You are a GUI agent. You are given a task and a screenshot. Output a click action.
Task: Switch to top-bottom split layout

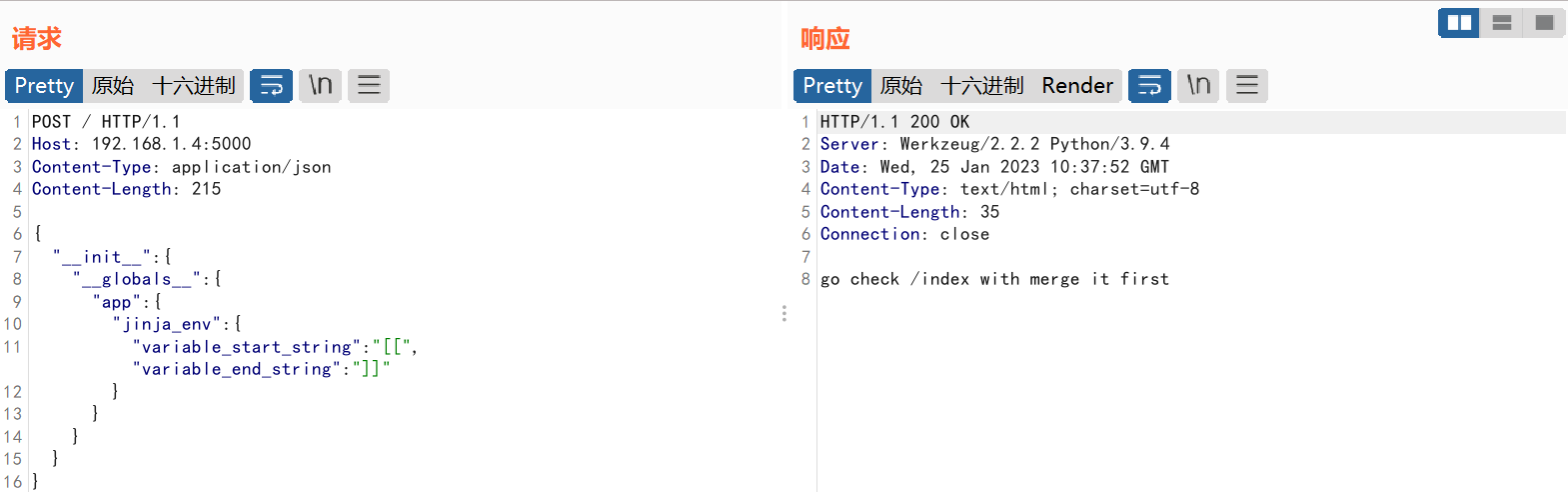(x=1501, y=23)
